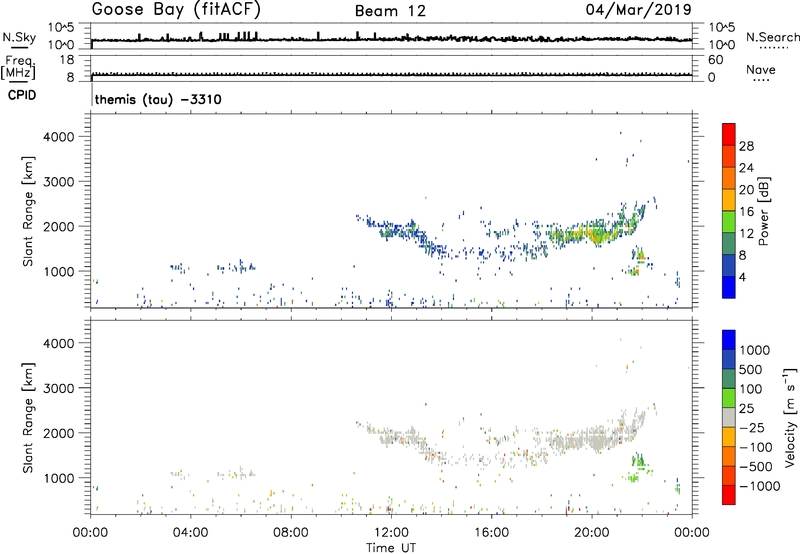Click the left '10^5' noise axis label
The width and height of the screenshot is (800, 554).
62,28
